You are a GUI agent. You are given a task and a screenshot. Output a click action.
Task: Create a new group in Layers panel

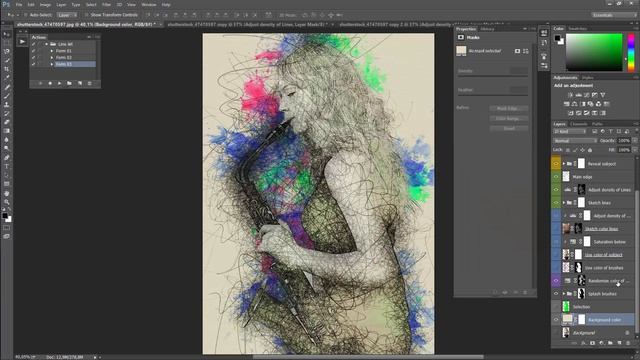(x=610, y=343)
